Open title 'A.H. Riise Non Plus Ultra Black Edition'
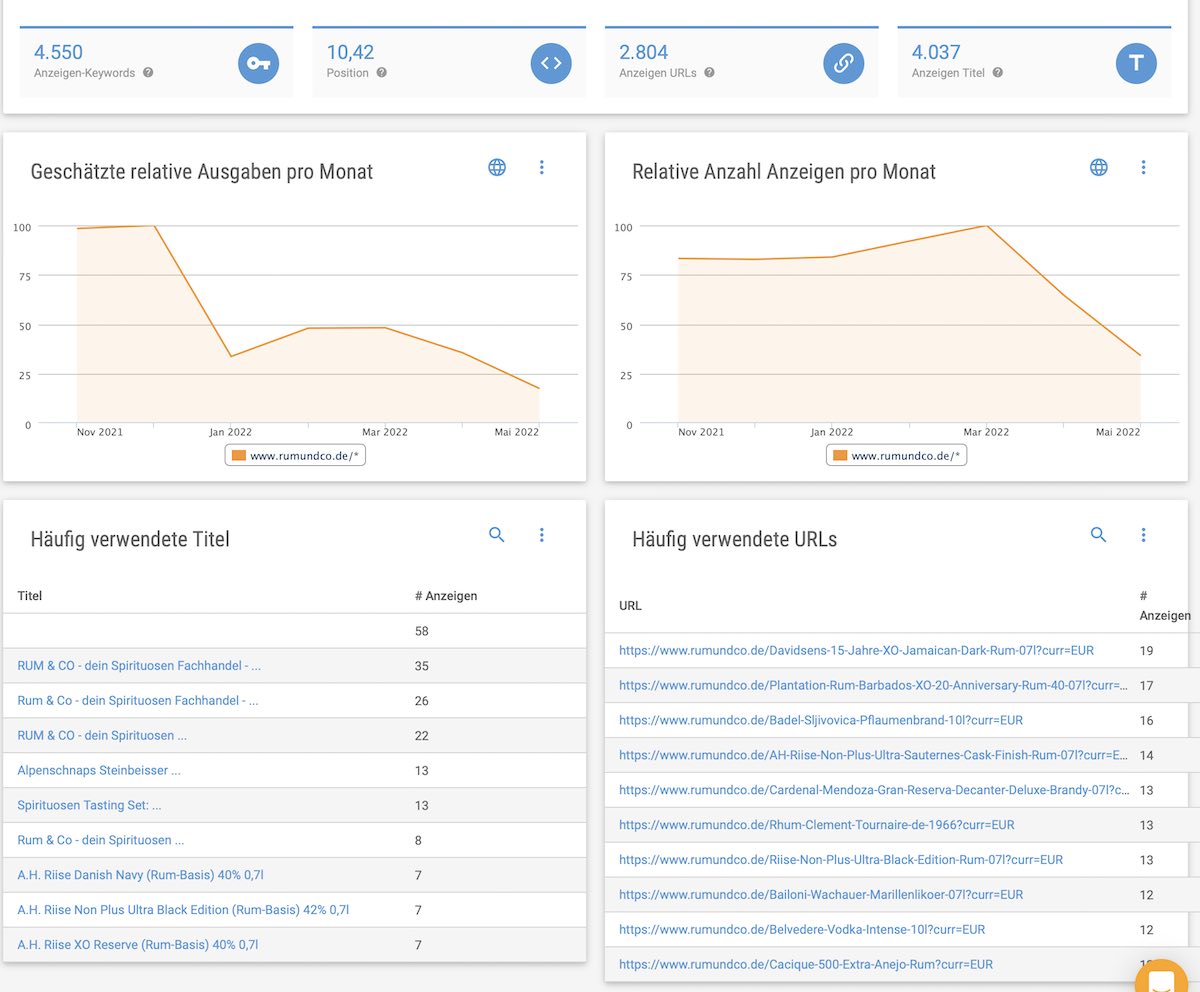This screenshot has width=1200, height=992. (x=183, y=911)
